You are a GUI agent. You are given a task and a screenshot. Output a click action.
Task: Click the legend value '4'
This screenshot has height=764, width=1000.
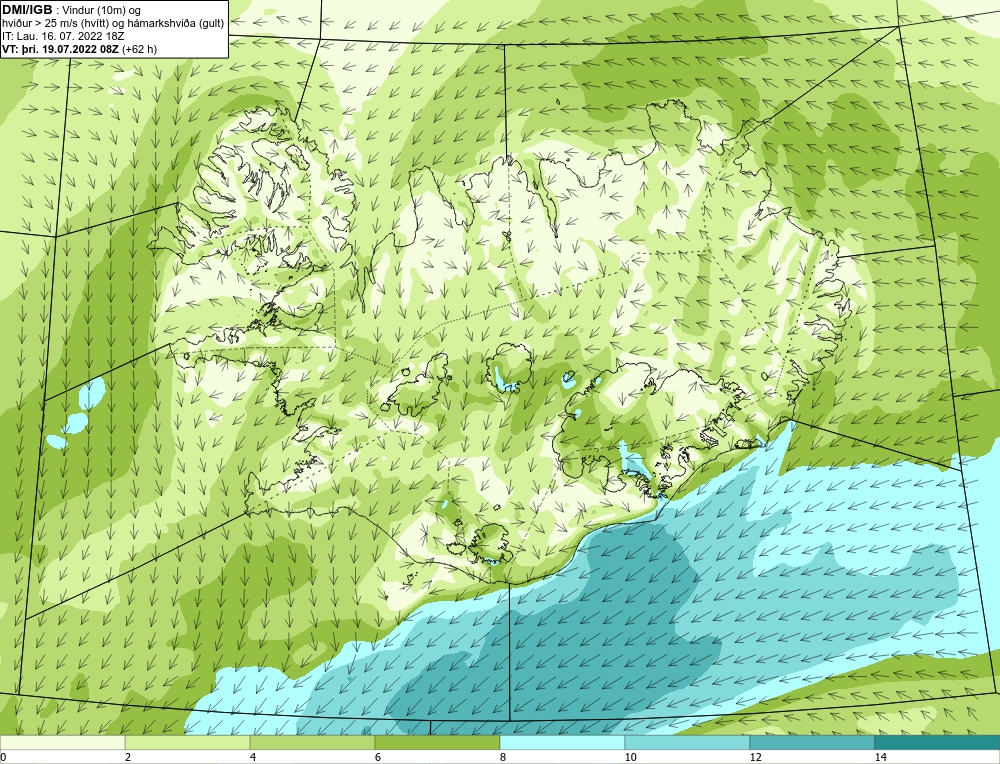point(253,757)
